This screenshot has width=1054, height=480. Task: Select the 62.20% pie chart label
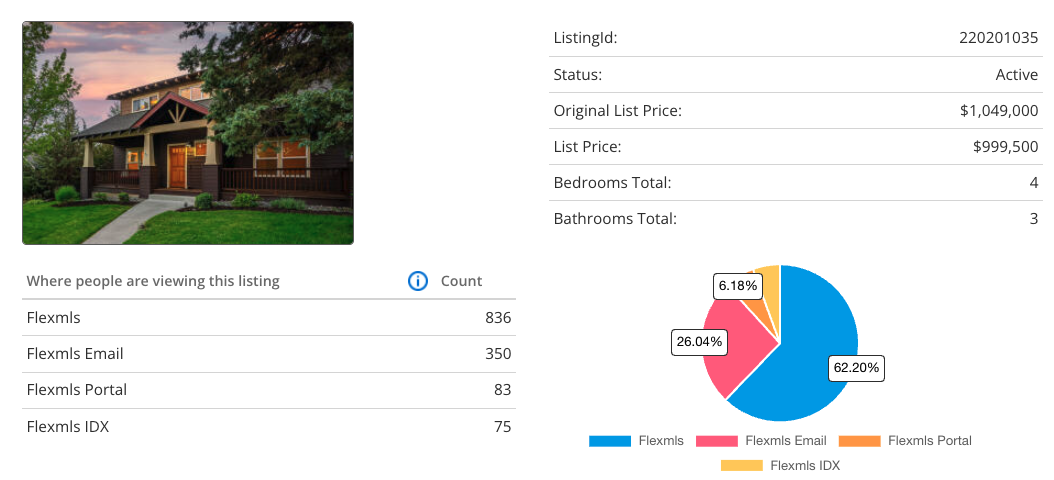click(856, 368)
